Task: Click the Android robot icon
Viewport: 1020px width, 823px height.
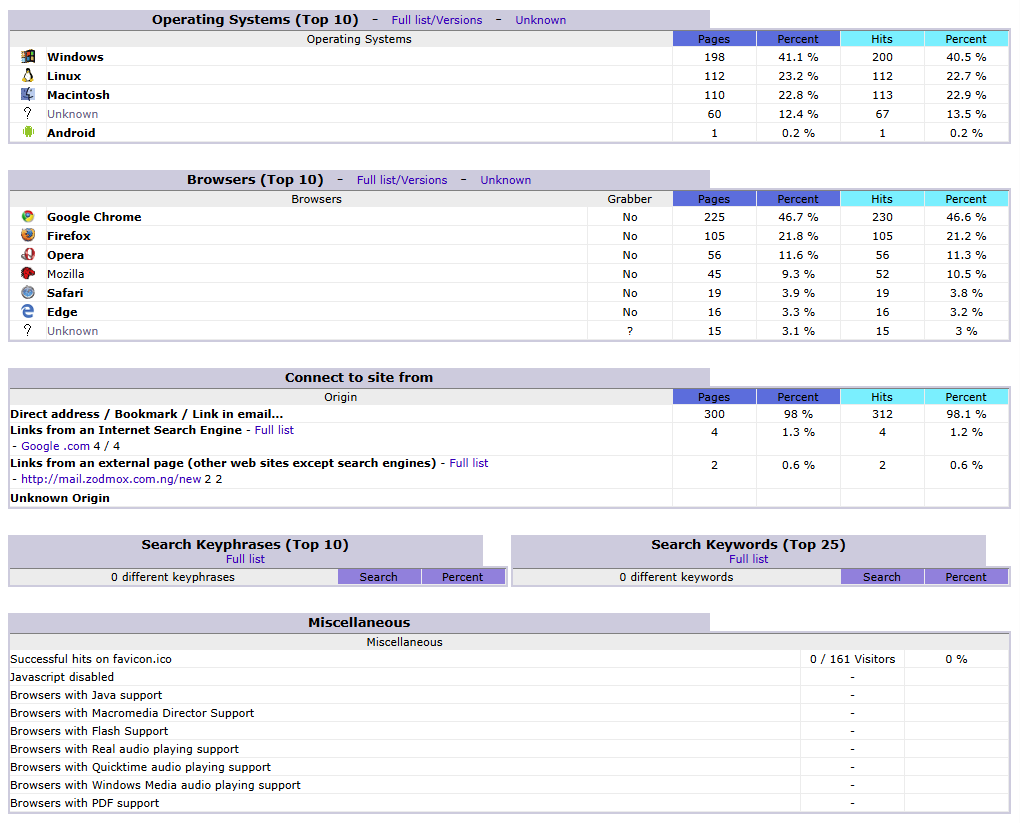Action: pyautogui.click(x=28, y=132)
